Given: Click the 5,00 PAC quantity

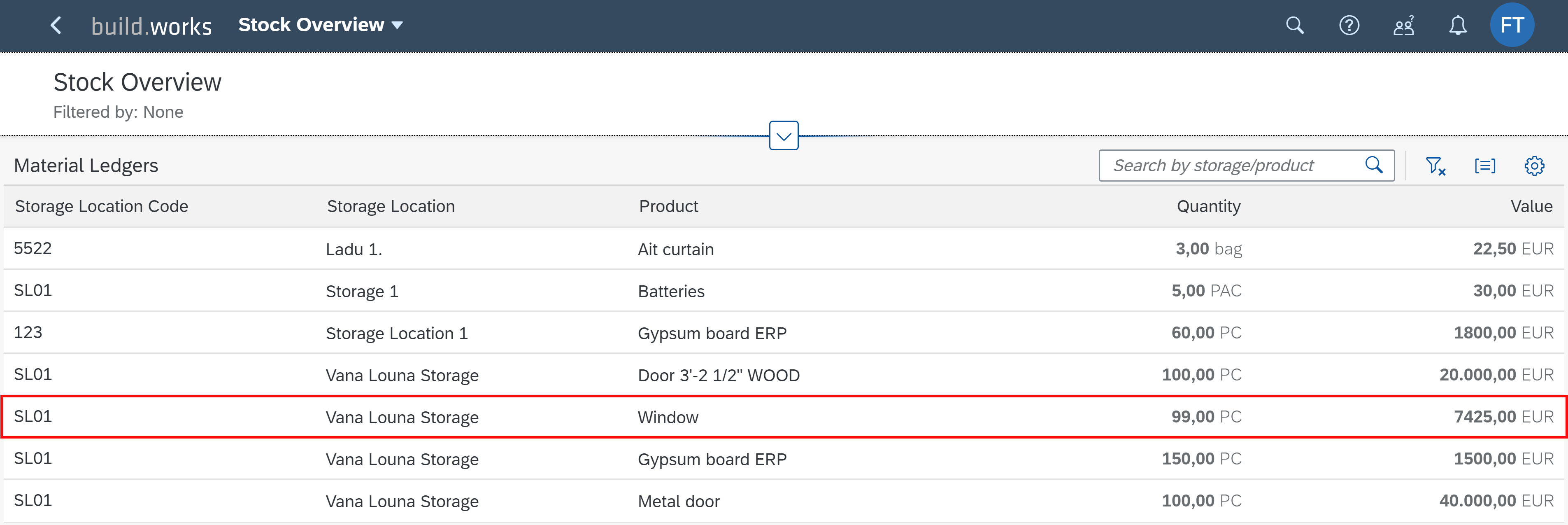Looking at the screenshot, I should [1206, 291].
